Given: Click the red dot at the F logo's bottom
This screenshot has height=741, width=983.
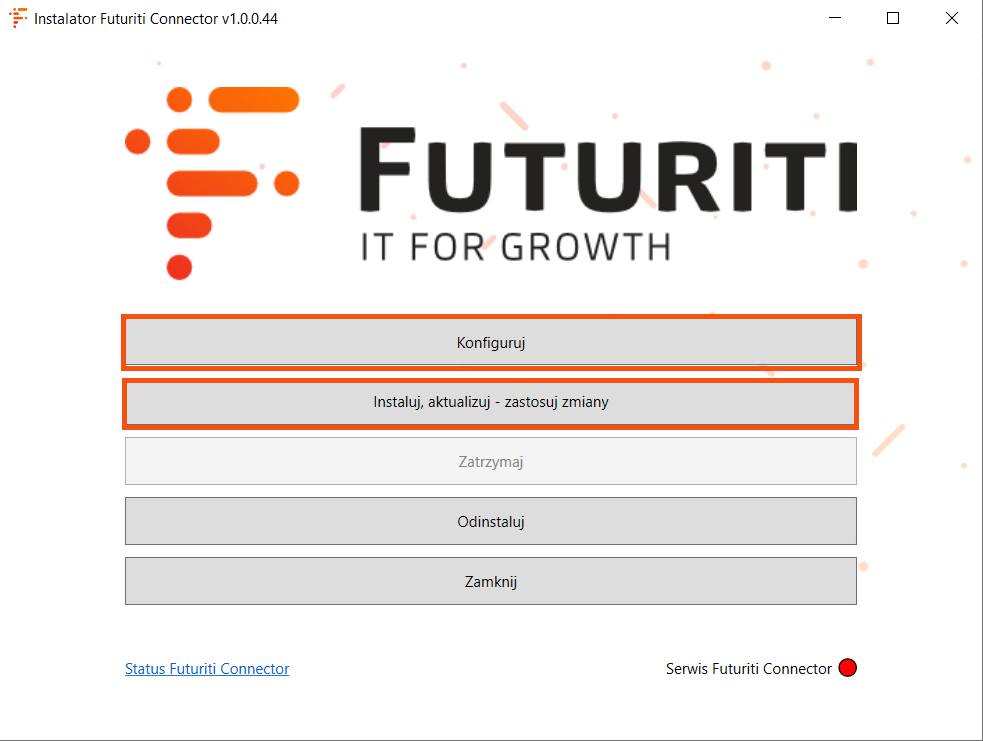Looking at the screenshot, I should [x=179, y=267].
